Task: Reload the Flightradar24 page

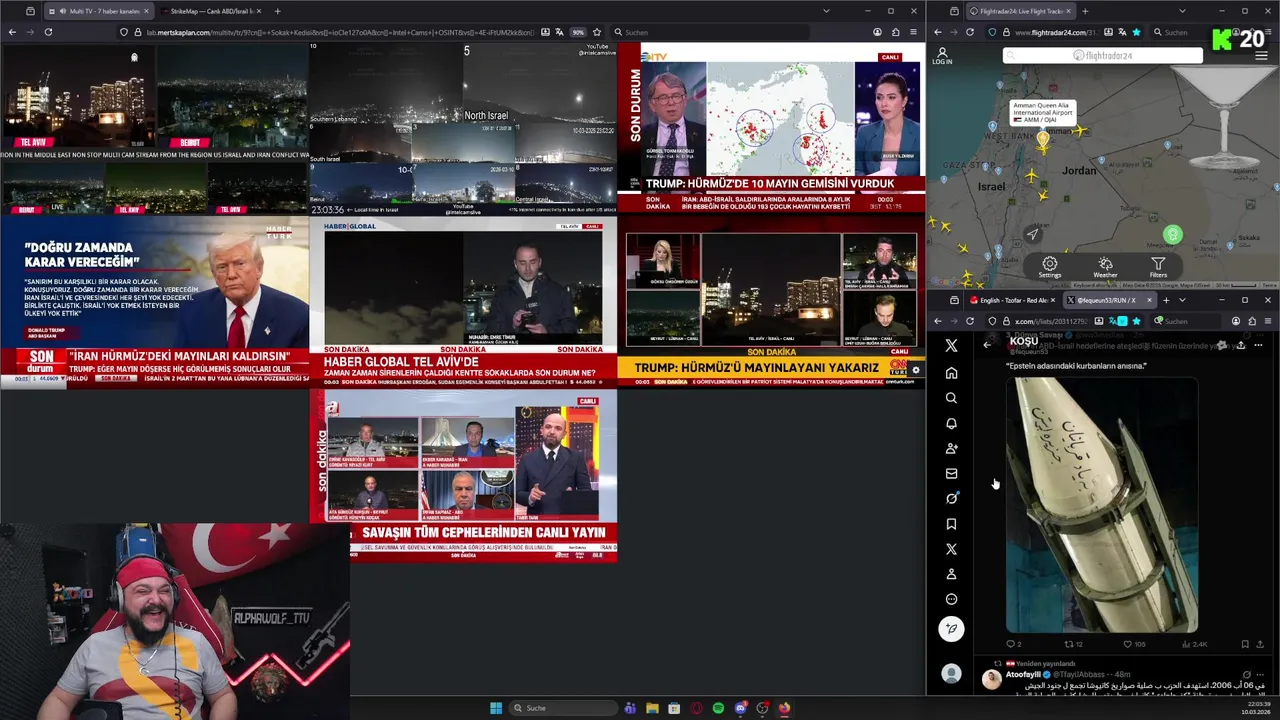Action: [x=969, y=32]
